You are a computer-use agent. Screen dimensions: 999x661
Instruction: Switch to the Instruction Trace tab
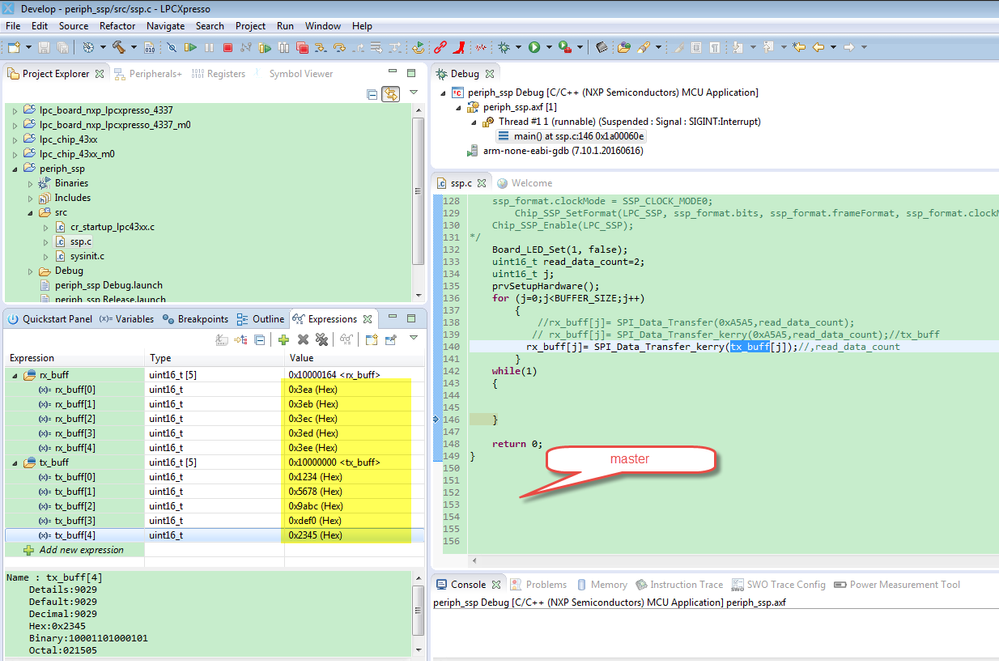680,585
